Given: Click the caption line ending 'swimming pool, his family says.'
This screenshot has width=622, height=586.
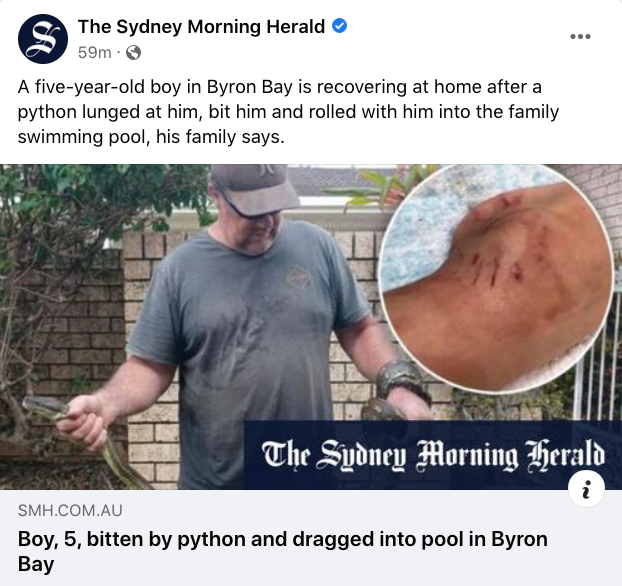Looking at the screenshot, I should coord(151,137).
